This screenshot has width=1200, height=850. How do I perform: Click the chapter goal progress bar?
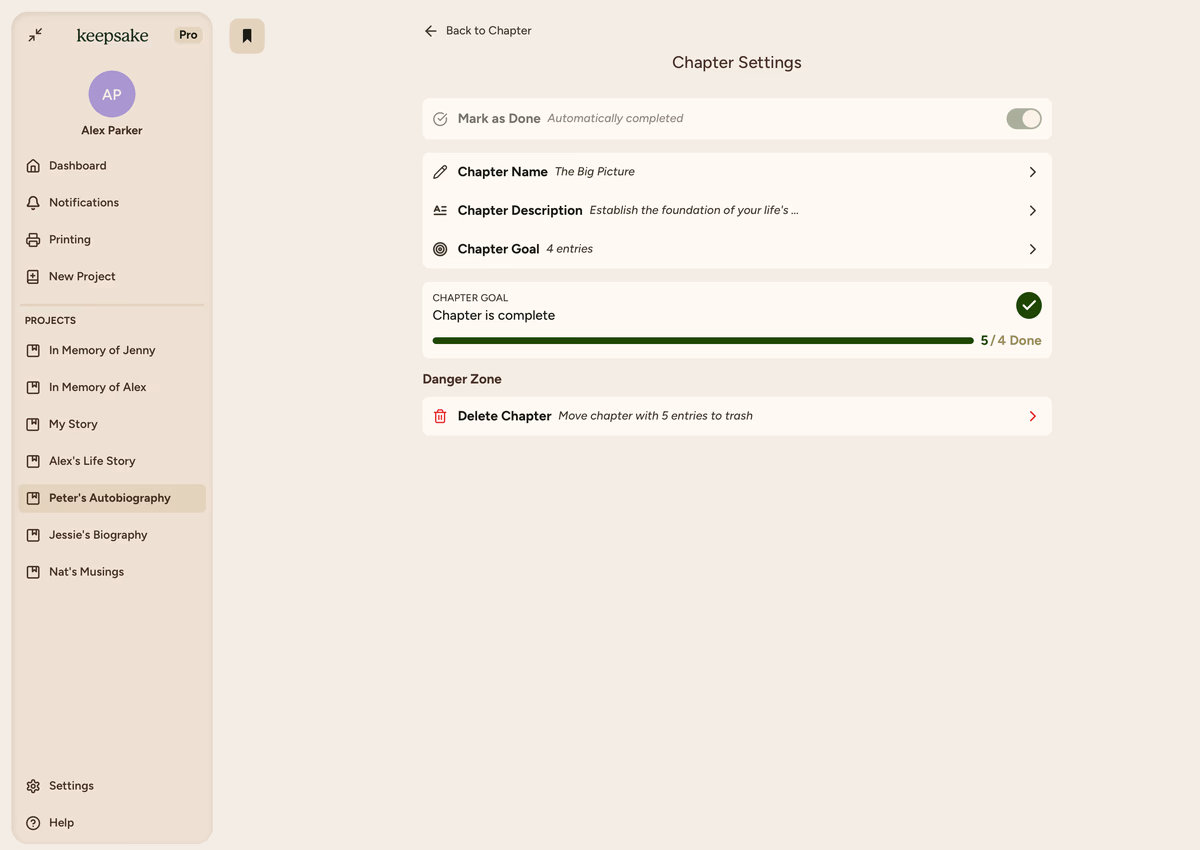click(702, 341)
